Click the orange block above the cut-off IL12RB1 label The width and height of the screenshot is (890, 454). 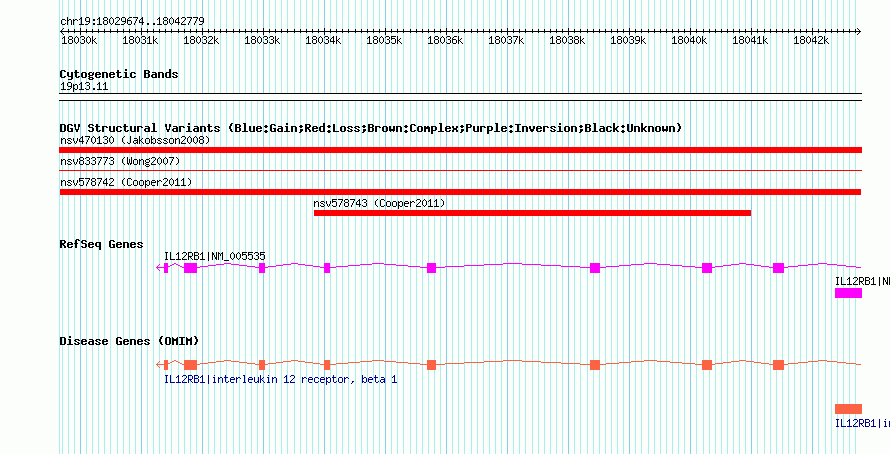[849, 409]
